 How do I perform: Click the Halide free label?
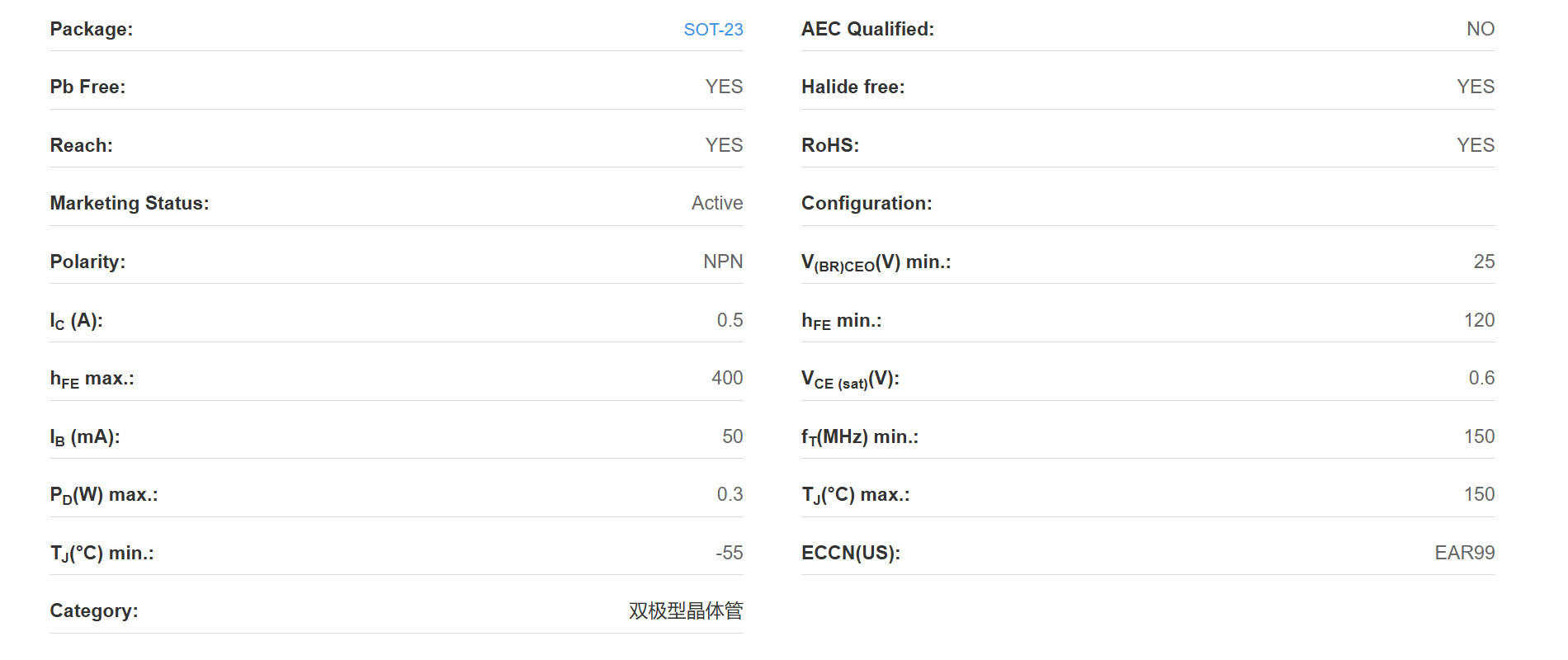tap(852, 87)
